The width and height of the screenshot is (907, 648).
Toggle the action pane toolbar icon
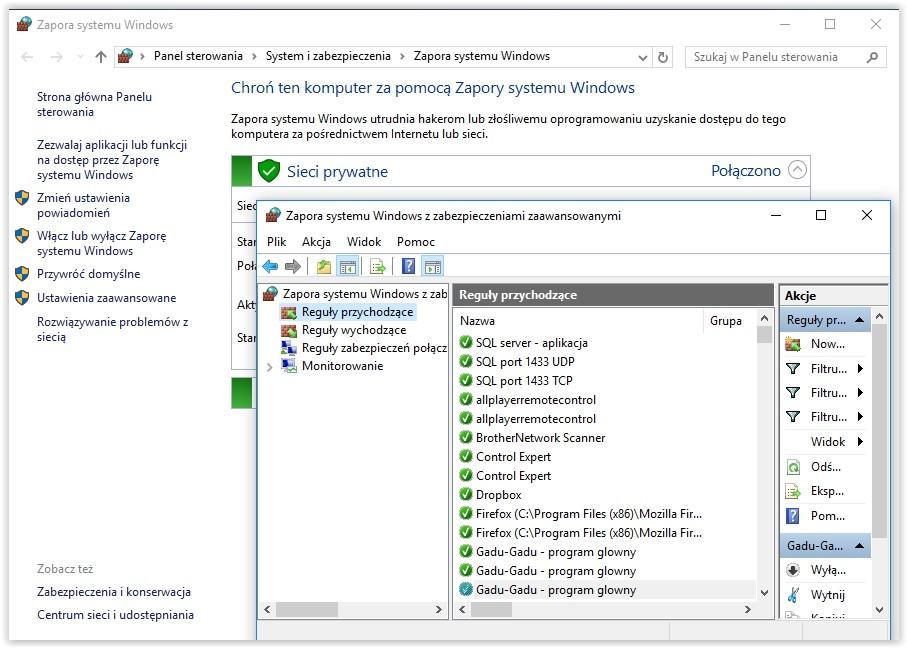click(433, 267)
